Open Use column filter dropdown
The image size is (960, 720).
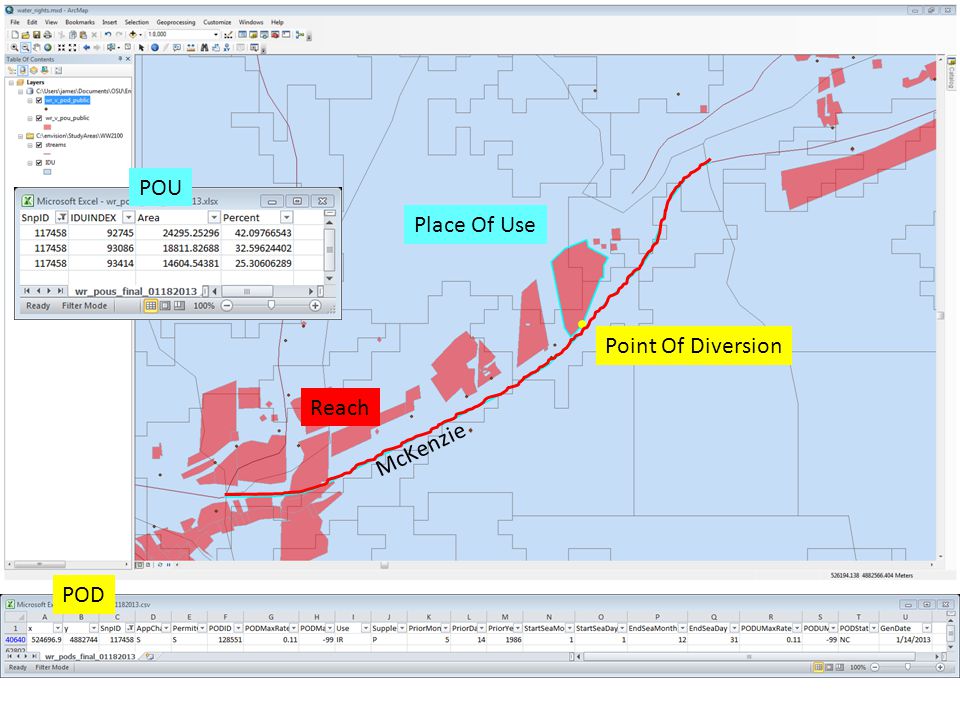pyautogui.click(x=366, y=628)
